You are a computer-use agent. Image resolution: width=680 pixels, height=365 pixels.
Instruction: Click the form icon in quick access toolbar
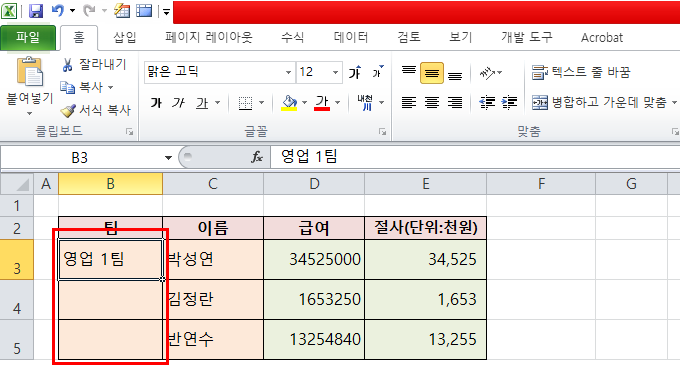point(122,11)
